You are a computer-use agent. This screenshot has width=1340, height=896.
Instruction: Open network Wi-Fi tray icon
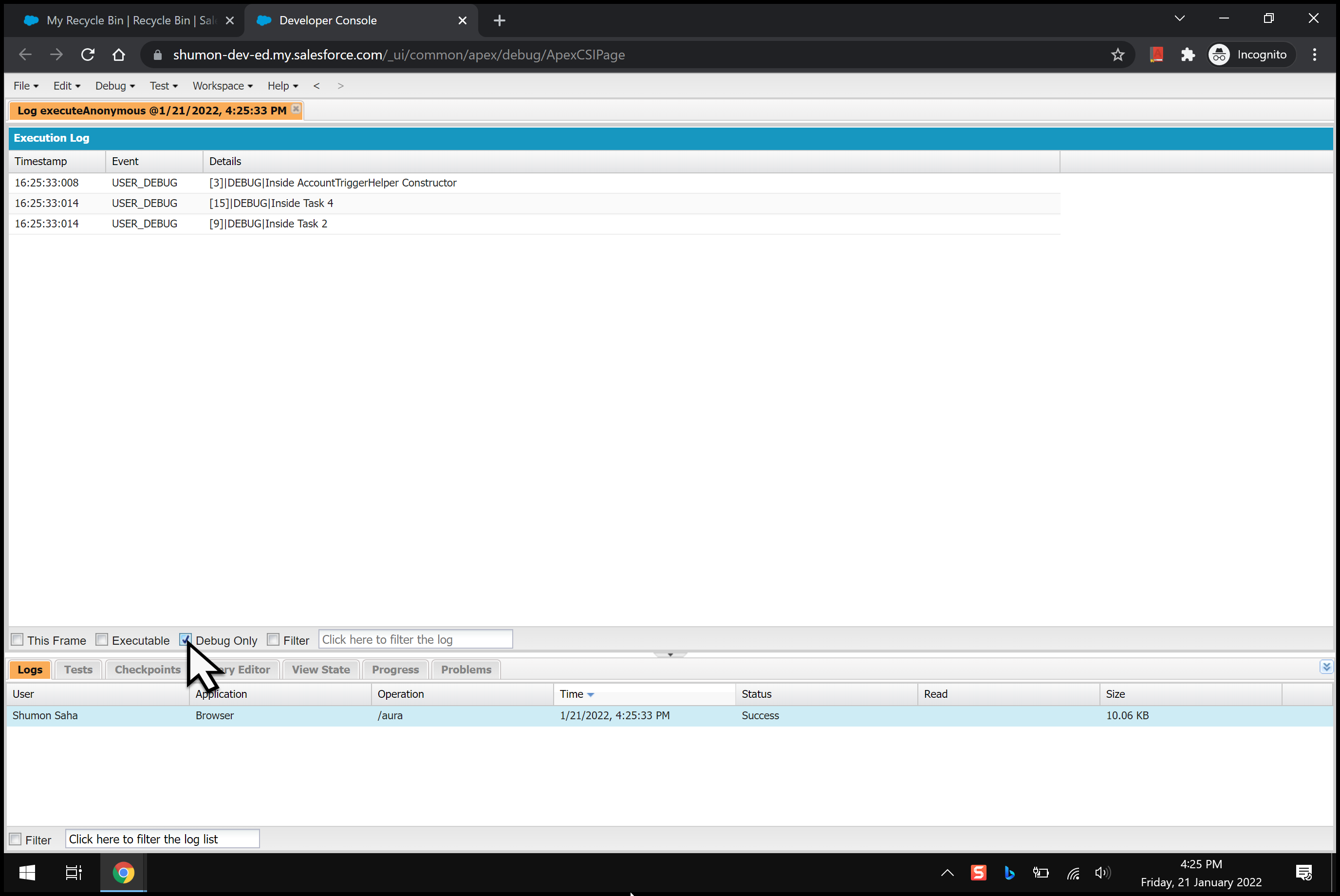pyautogui.click(x=1073, y=873)
